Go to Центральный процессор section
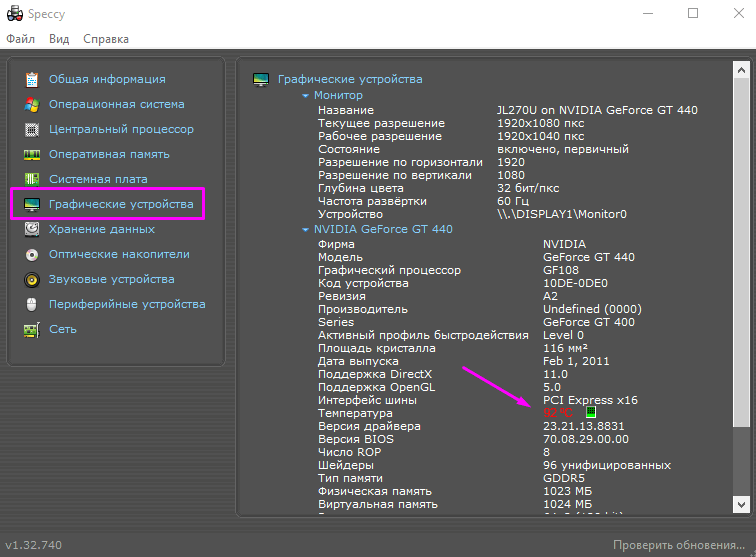The image size is (756, 557). (x=122, y=129)
